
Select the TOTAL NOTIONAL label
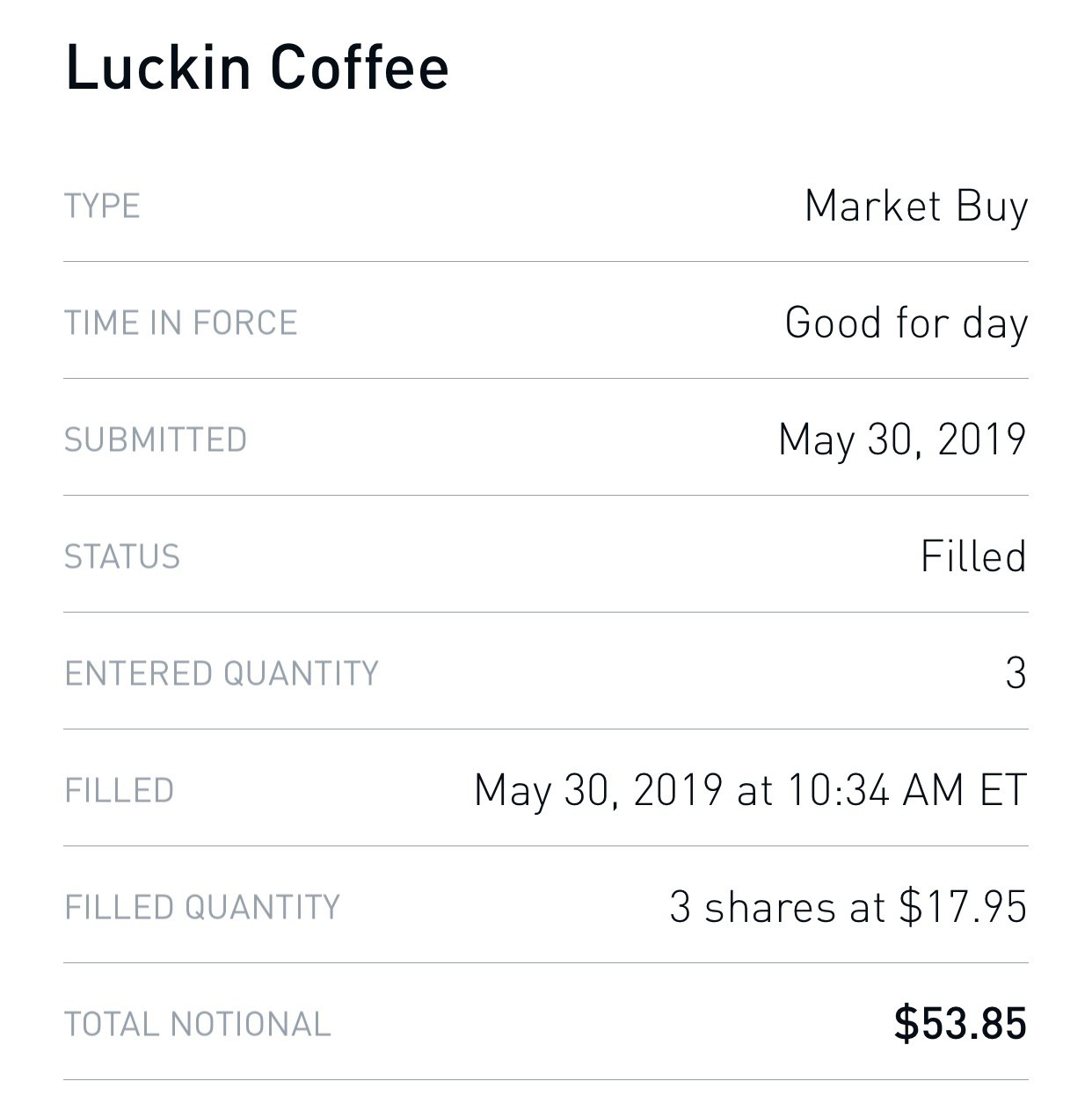point(198,1024)
